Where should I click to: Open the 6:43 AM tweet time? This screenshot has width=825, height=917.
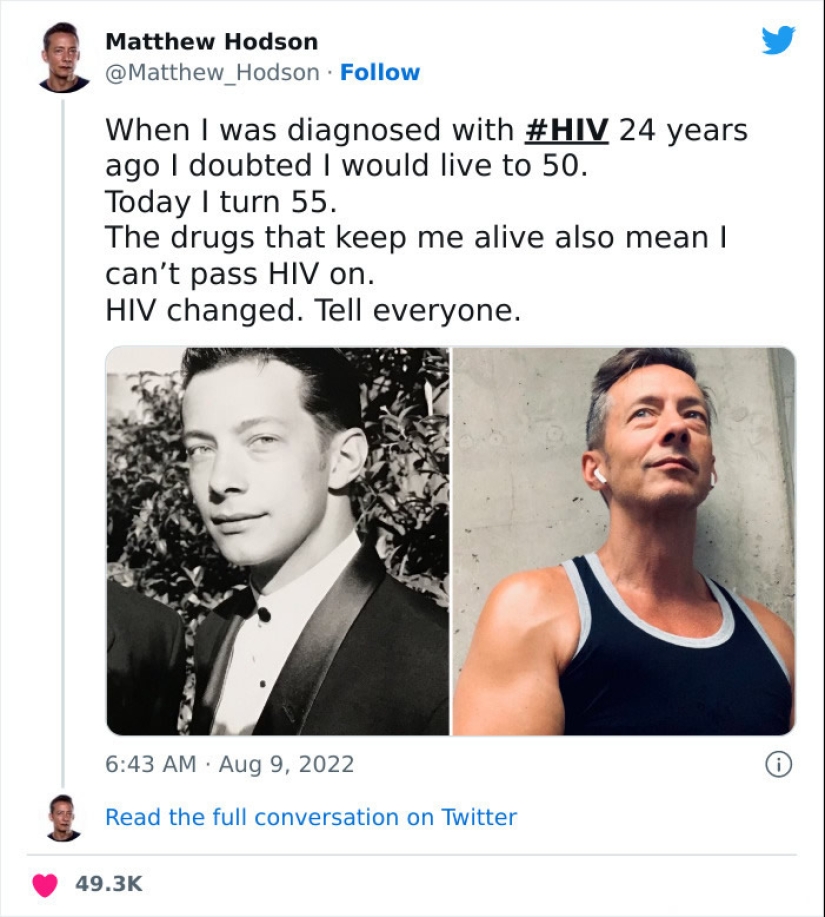150,765
